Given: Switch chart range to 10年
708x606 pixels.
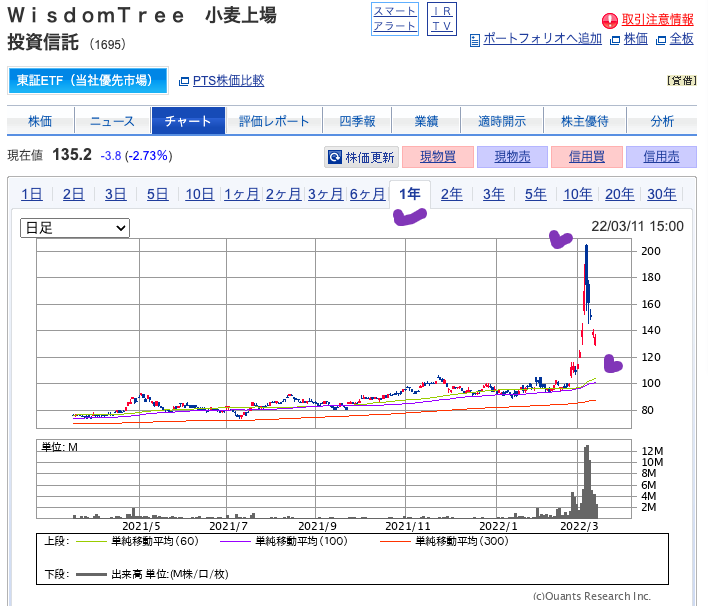Looking at the screenshot, I should [578, 194].
